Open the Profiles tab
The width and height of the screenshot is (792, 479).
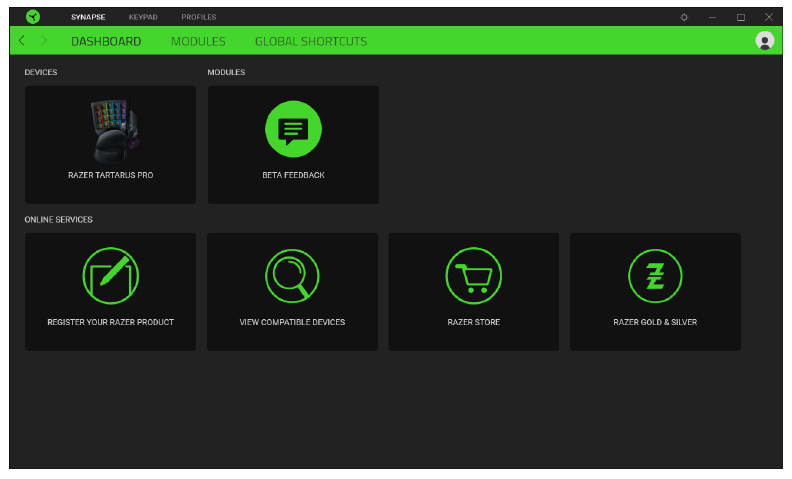(199, 17)
